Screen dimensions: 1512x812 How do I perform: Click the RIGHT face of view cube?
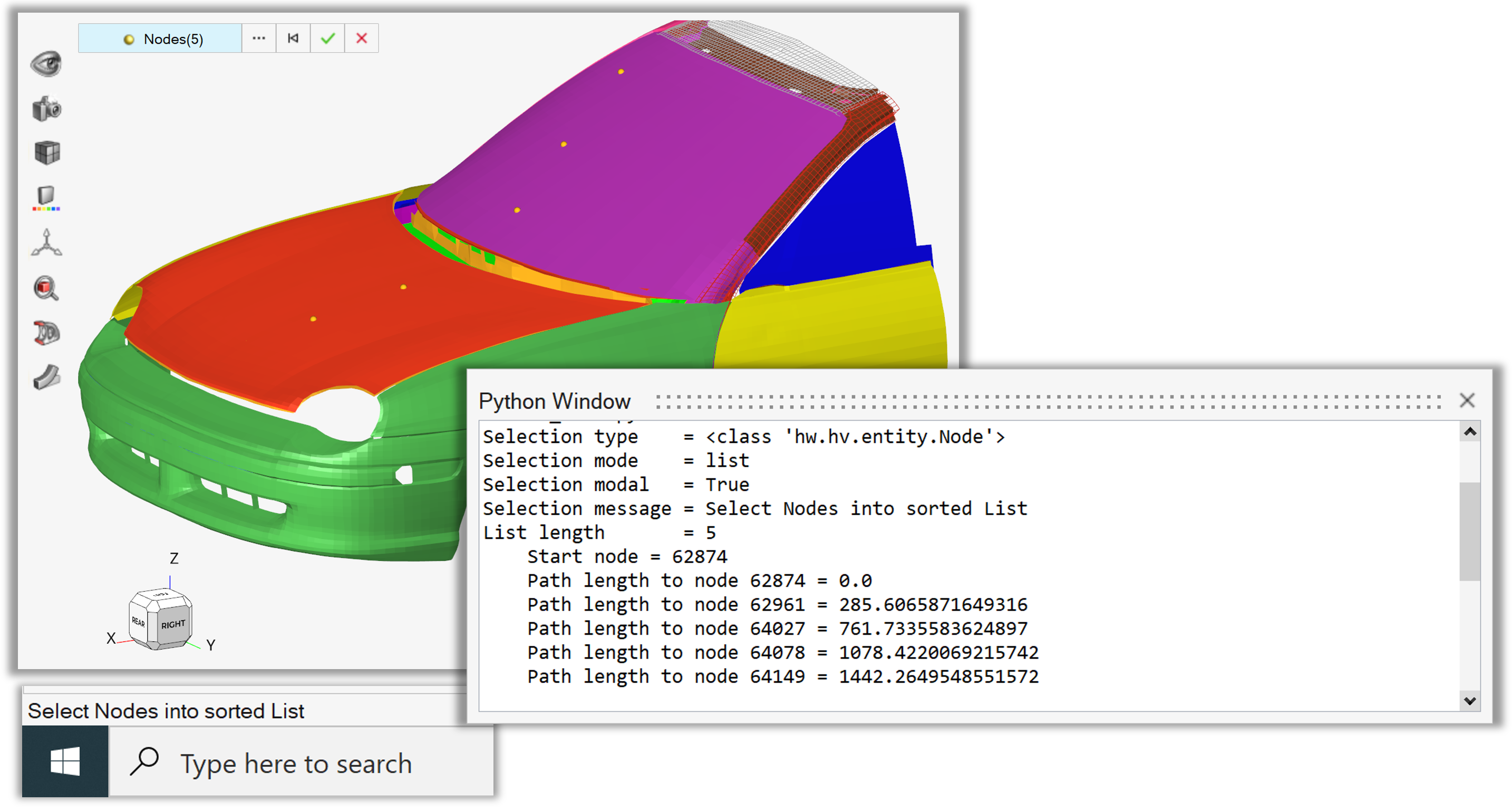pos(173,625)
